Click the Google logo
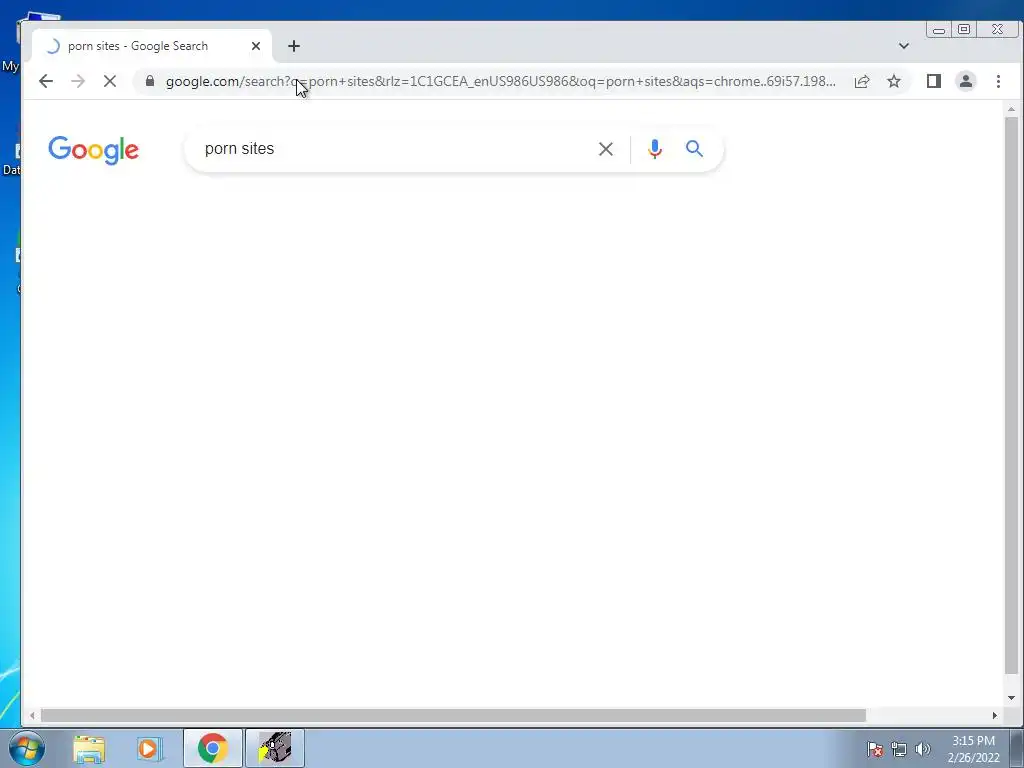The image size is (1024, 768). tap(93, 150)
